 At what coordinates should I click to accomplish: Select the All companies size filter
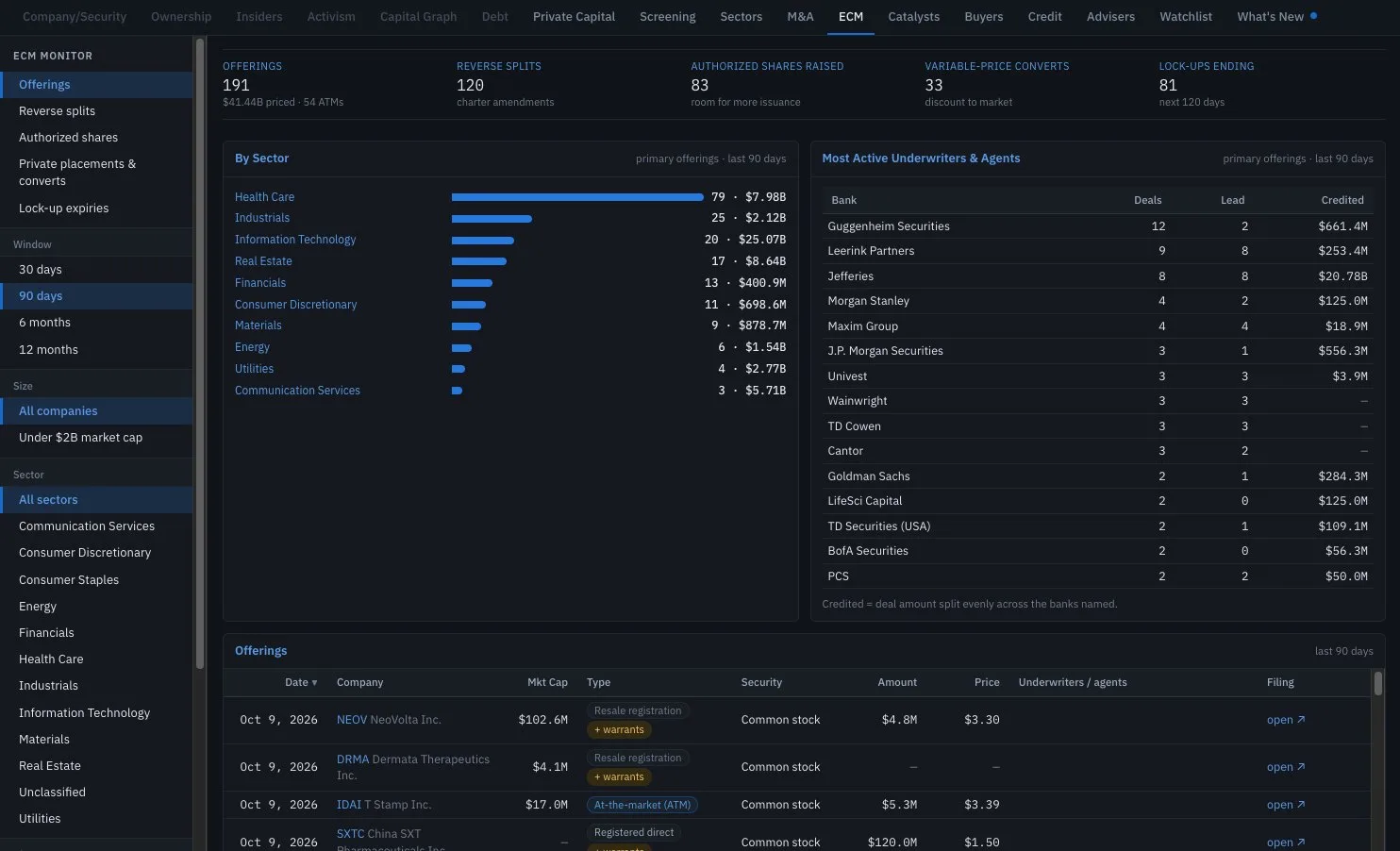[x=96, y=411]
